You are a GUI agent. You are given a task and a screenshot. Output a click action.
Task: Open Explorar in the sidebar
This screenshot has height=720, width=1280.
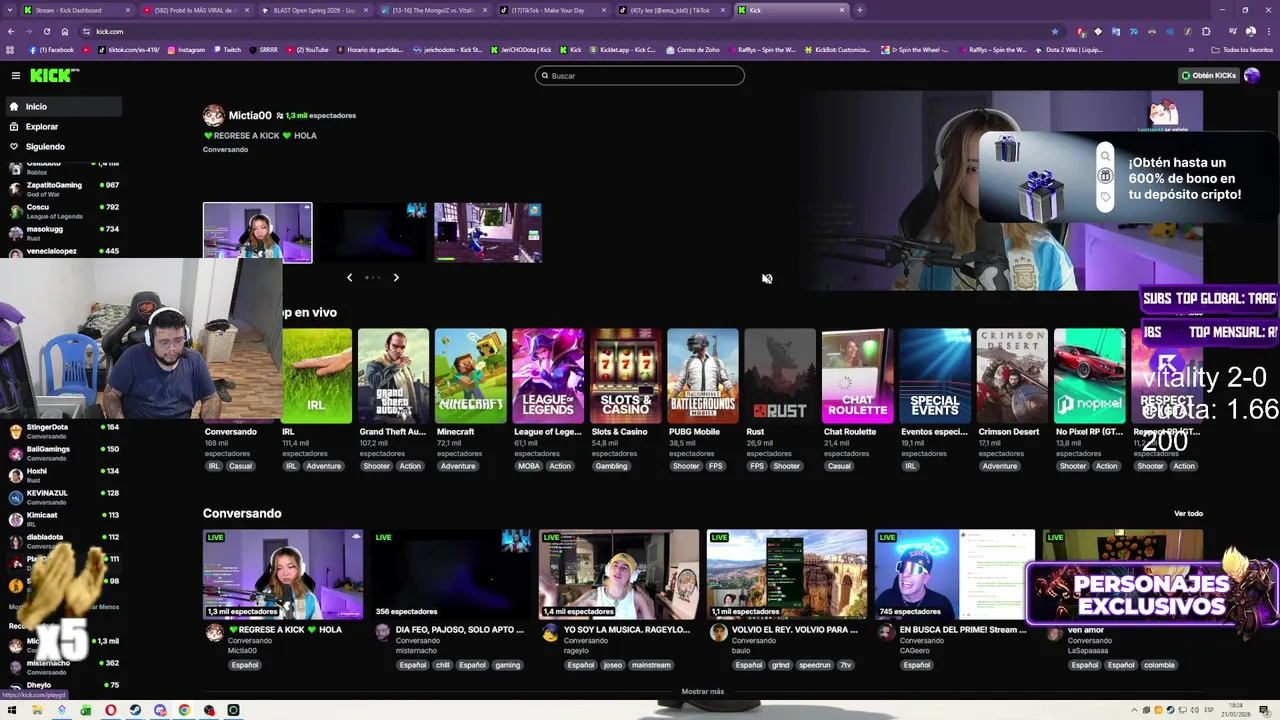pyautogui.click(x=62, y=126)
